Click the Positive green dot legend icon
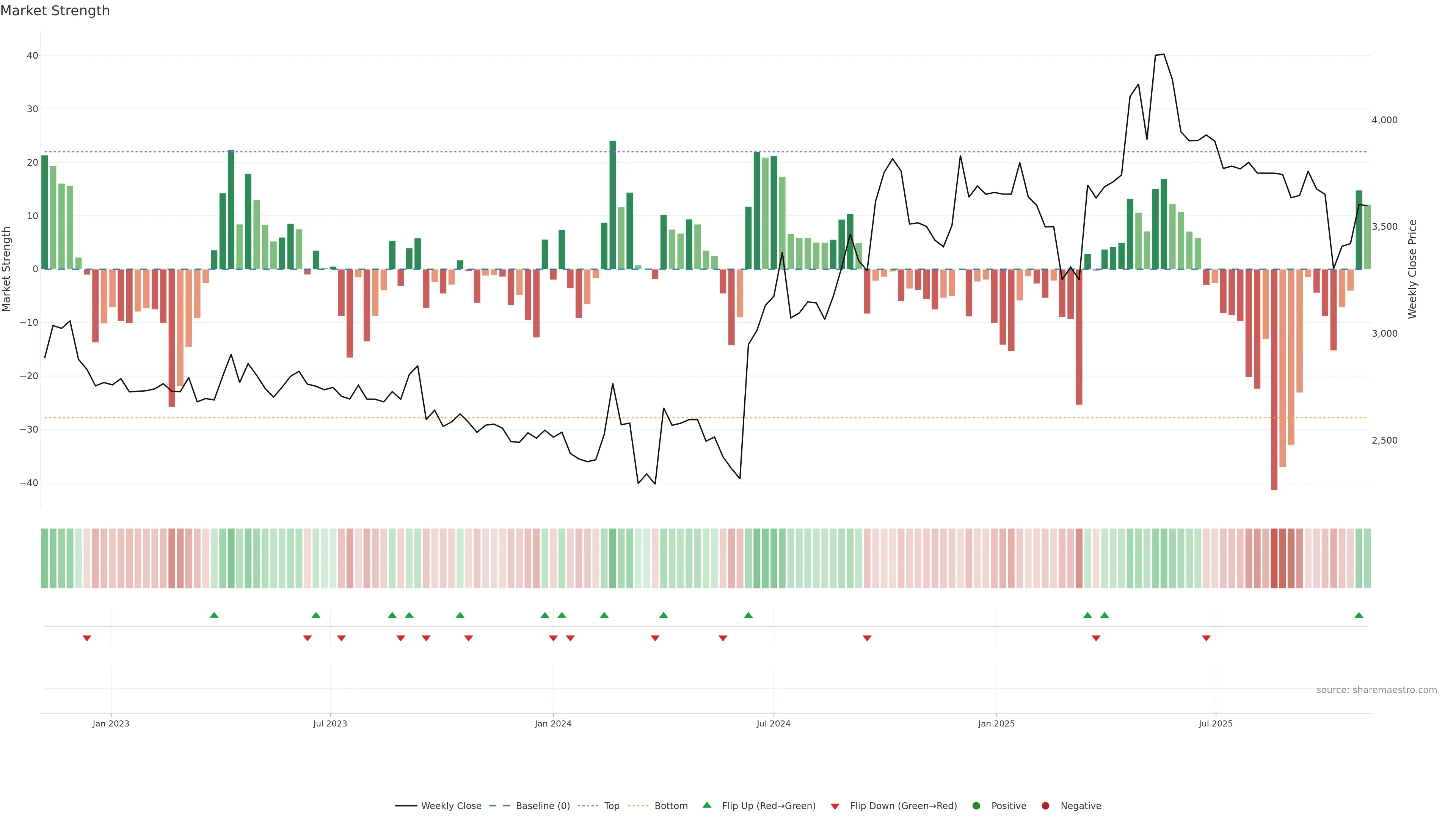Image resolution: width=1456 pixels, height=819 pixels. point(976,806)
